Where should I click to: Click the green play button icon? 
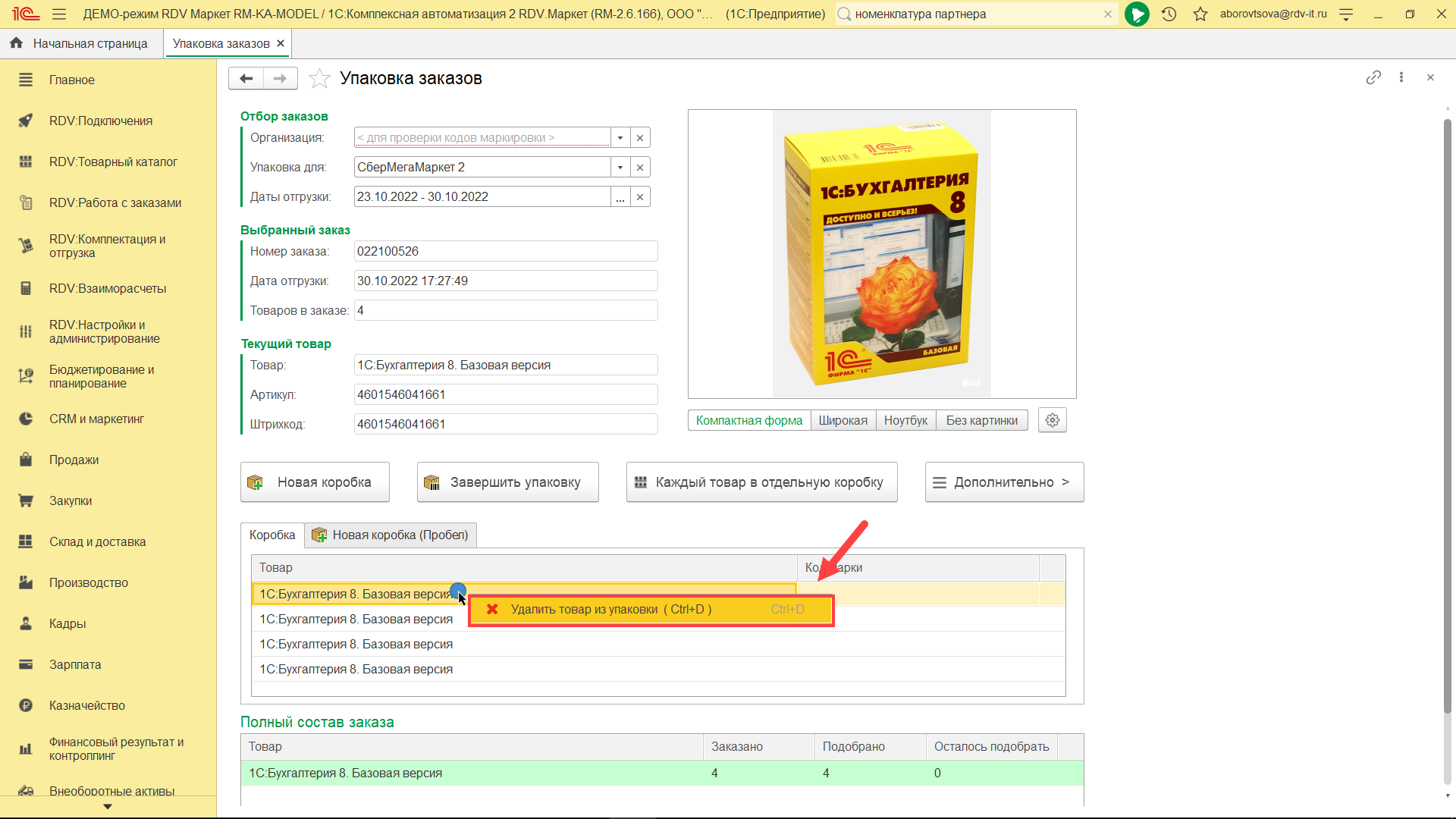click(x=1136, y=14)
